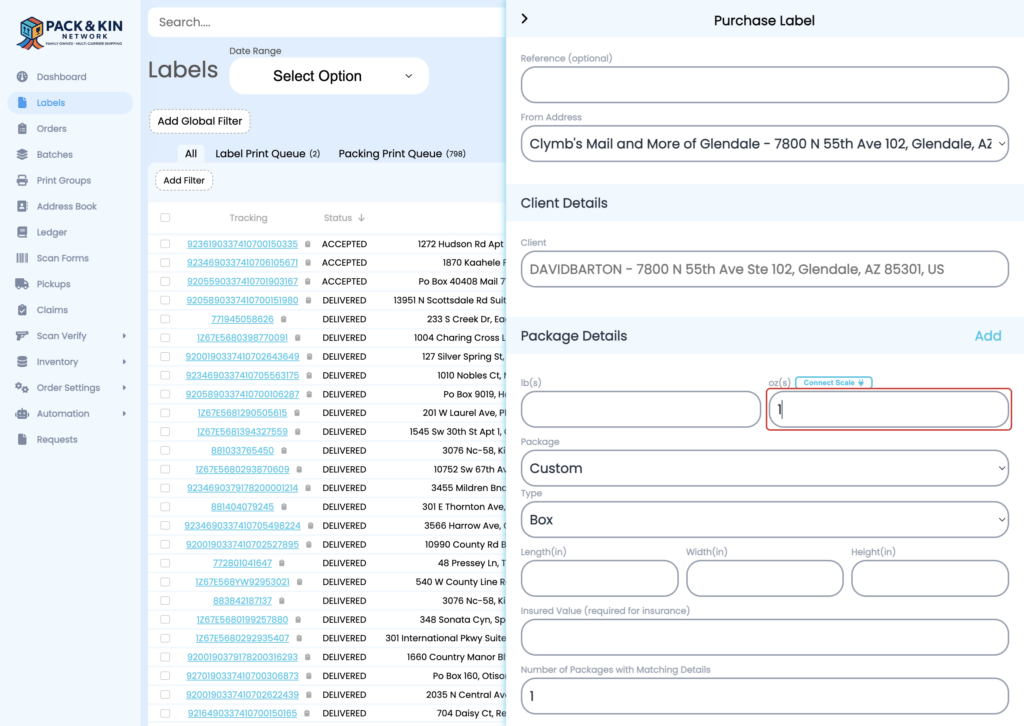The image size is (1024, 726).
Task: Open the Package dropdown showing Custom
Action: [x=764, y=468]
